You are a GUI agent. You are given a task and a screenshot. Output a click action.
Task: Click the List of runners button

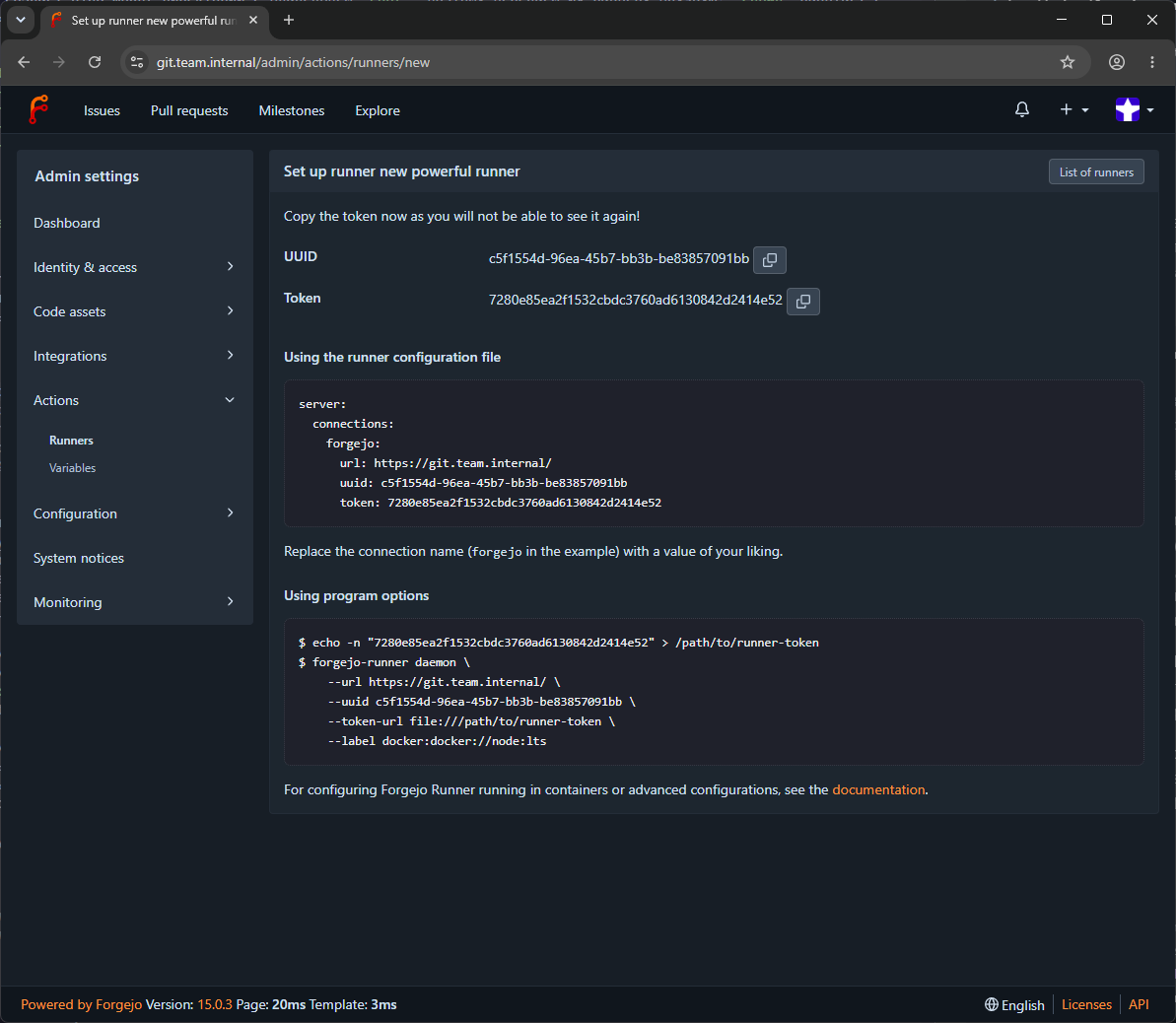(1096, 171)
